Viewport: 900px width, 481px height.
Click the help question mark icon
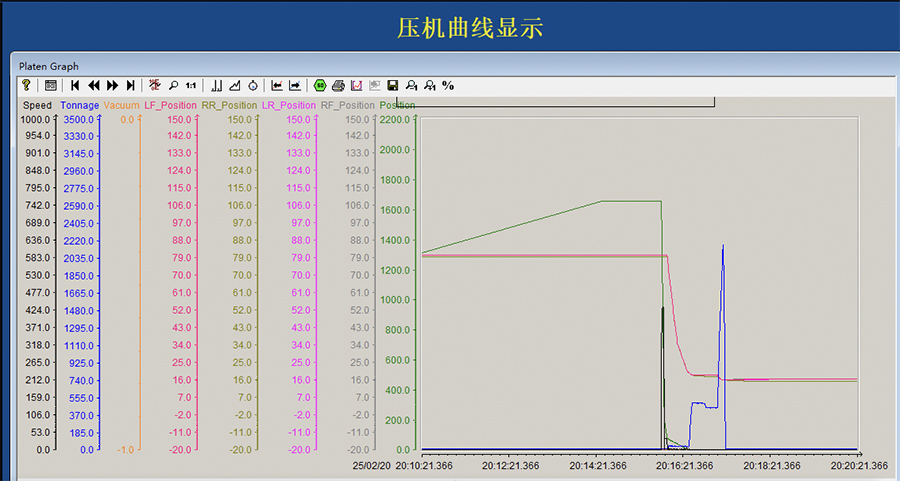coord(26,86)
